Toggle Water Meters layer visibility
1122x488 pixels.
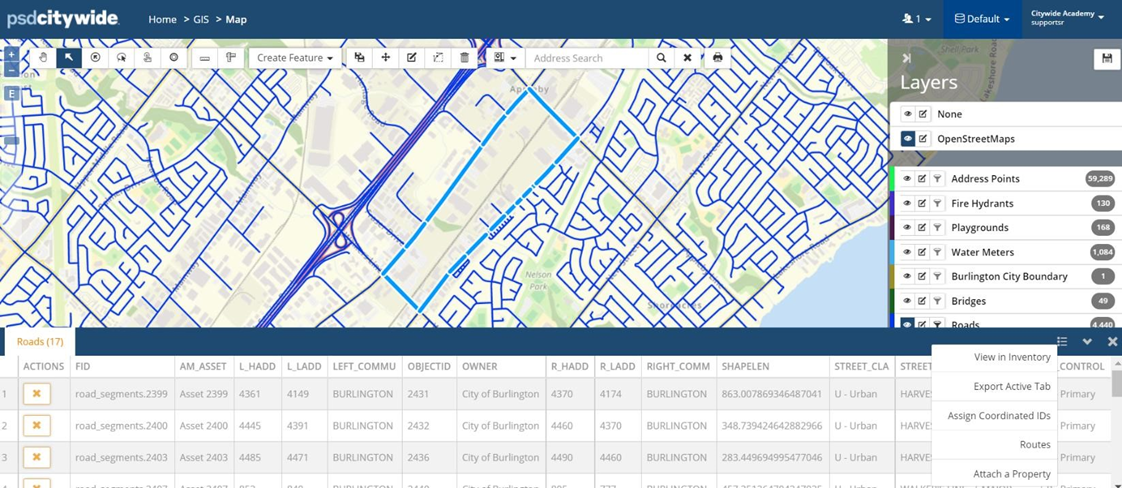click(907, 252)
